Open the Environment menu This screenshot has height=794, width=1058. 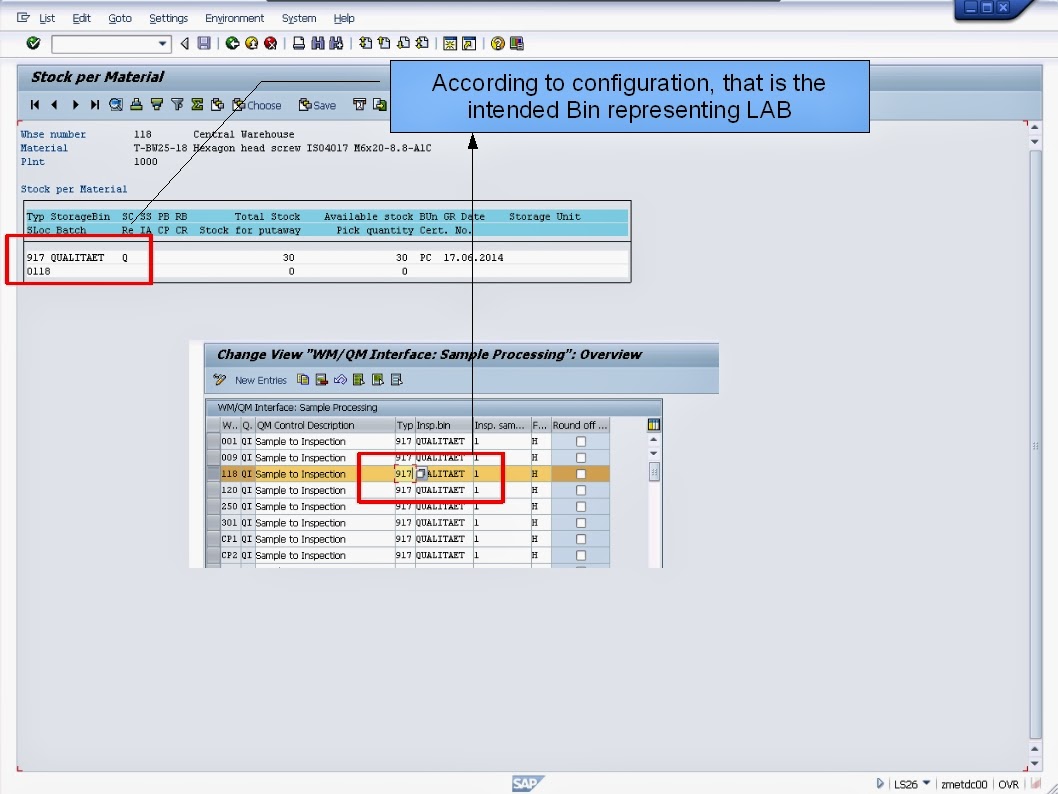[x=234, y=17]
